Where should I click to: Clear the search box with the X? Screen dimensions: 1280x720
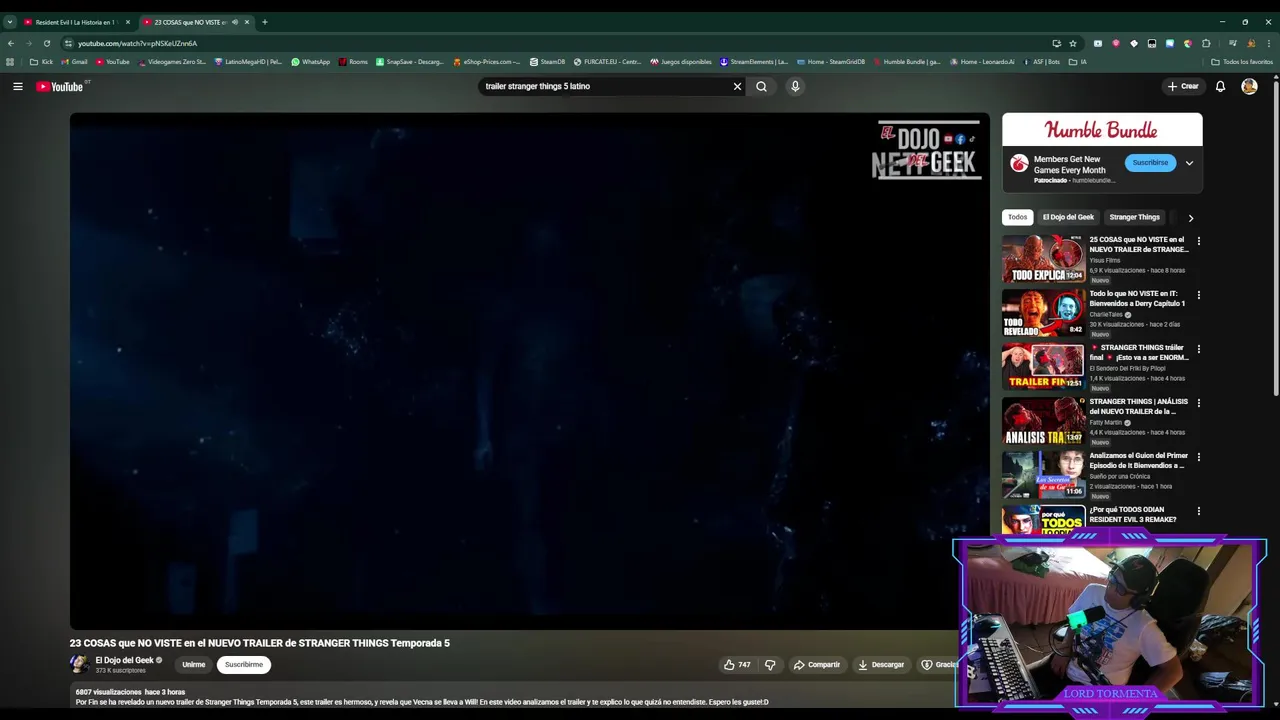pyautogui.click(x=737, y=87)
